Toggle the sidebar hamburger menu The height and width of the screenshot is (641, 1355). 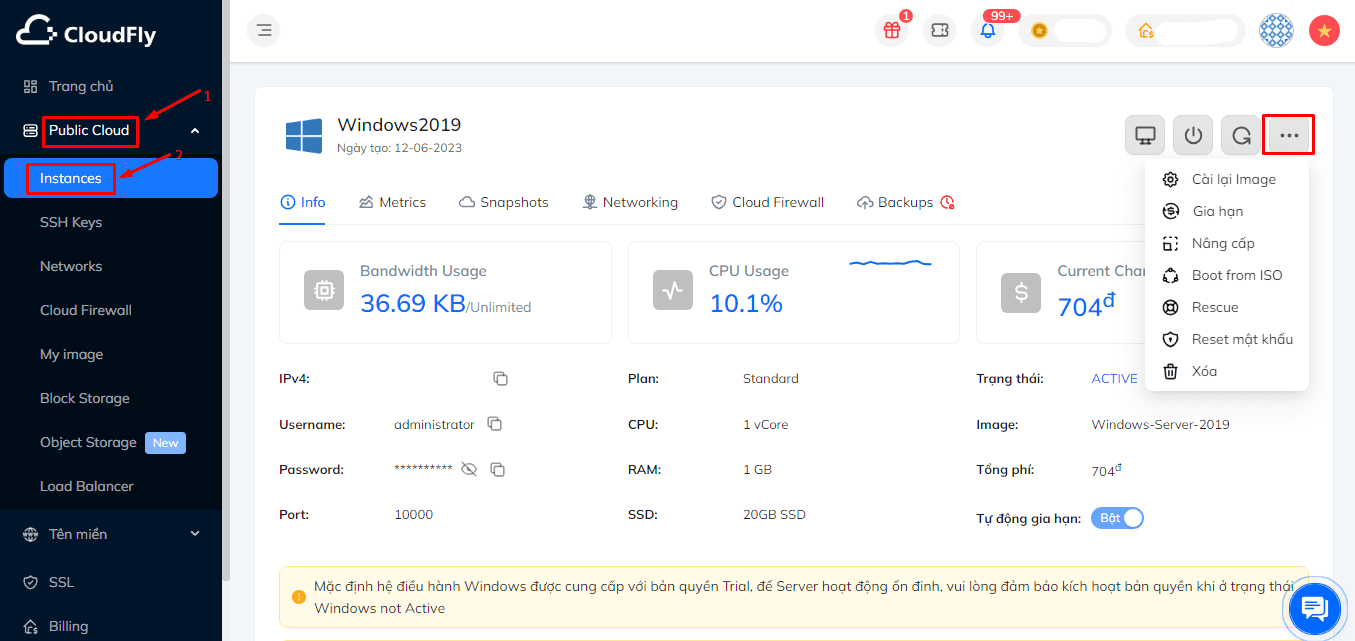coord(264,30)
